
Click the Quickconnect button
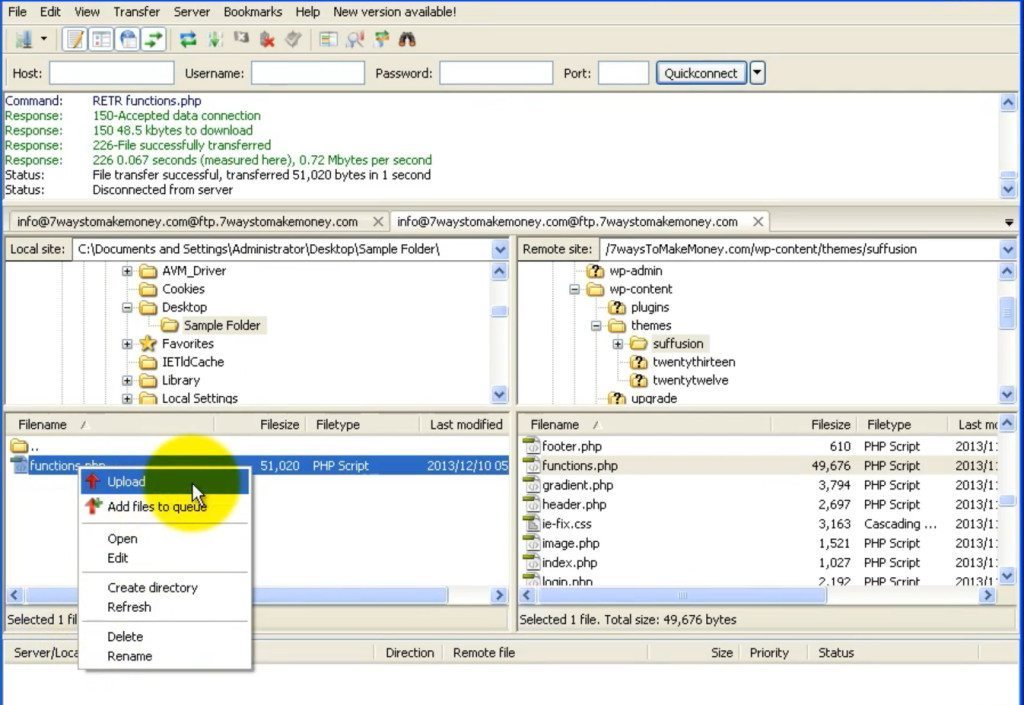(x=701, y=73)
